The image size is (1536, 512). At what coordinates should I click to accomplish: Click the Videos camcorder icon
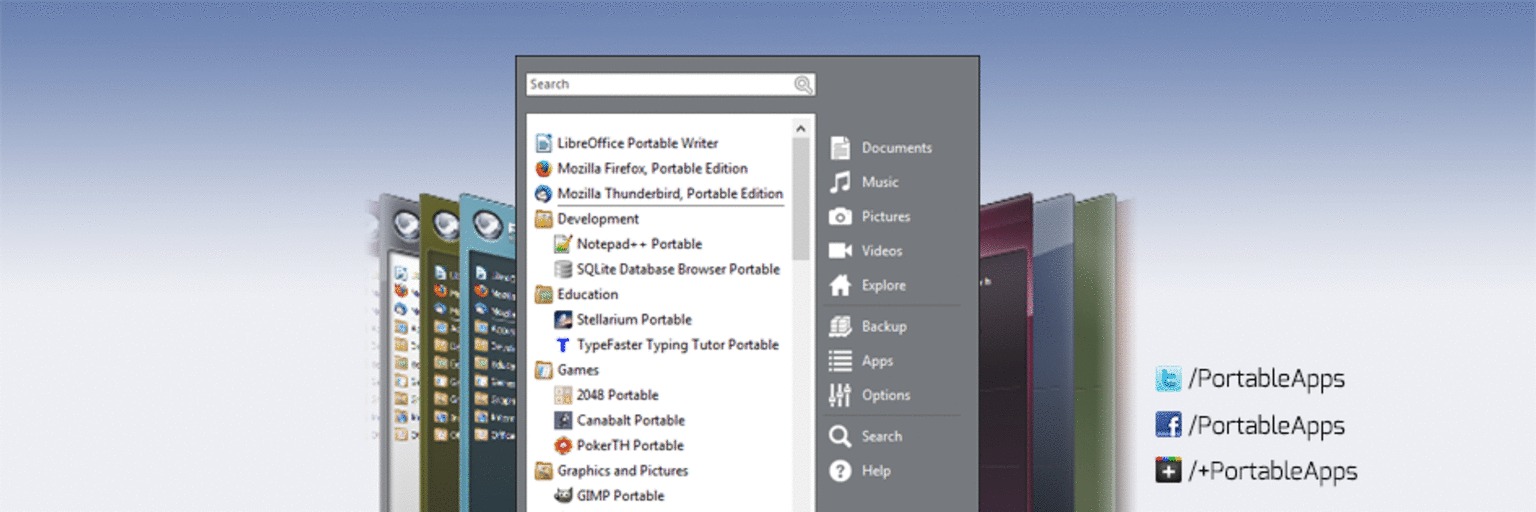tap(840, 250)
